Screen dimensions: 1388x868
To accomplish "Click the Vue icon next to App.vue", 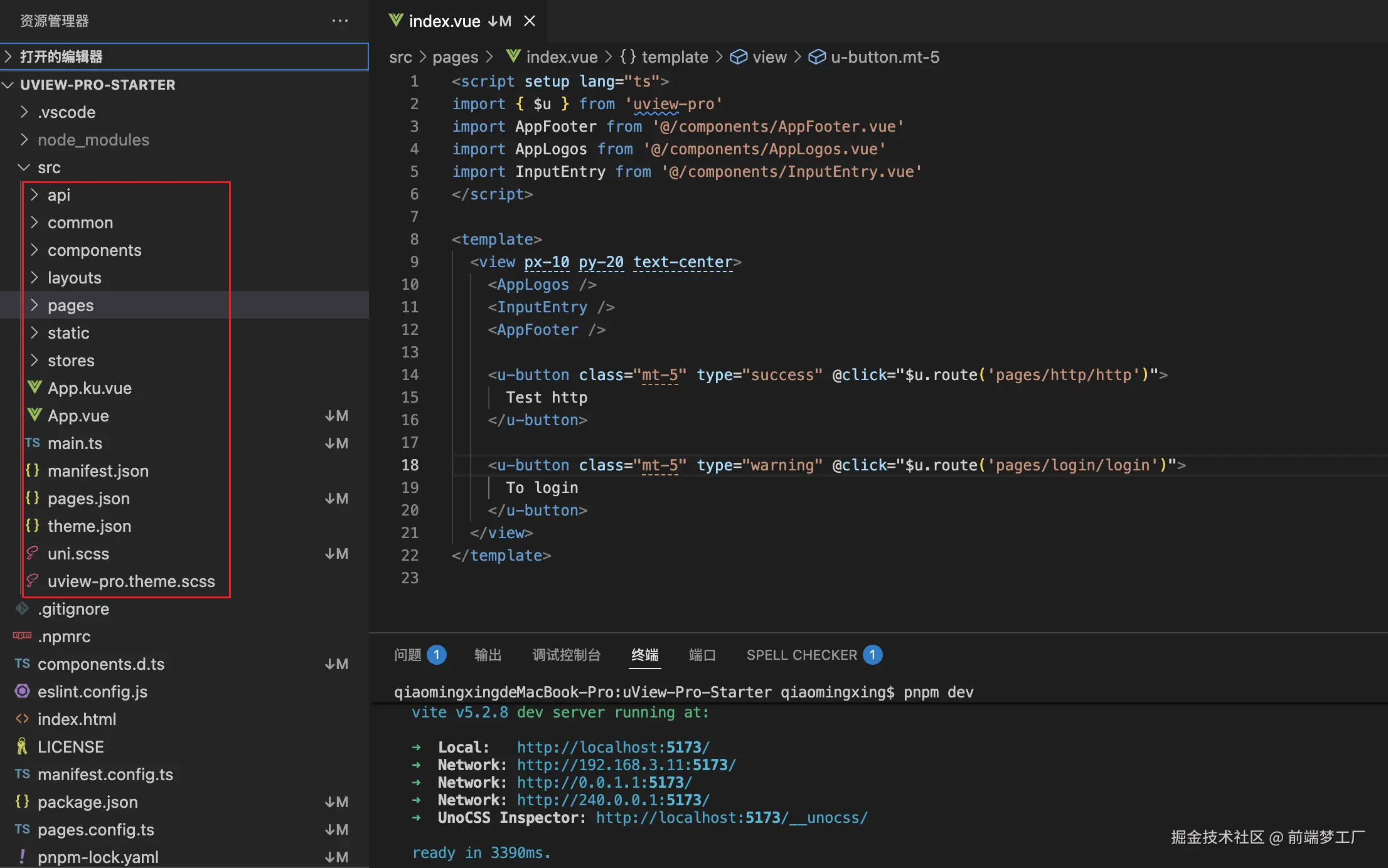I will click(35, 415).
